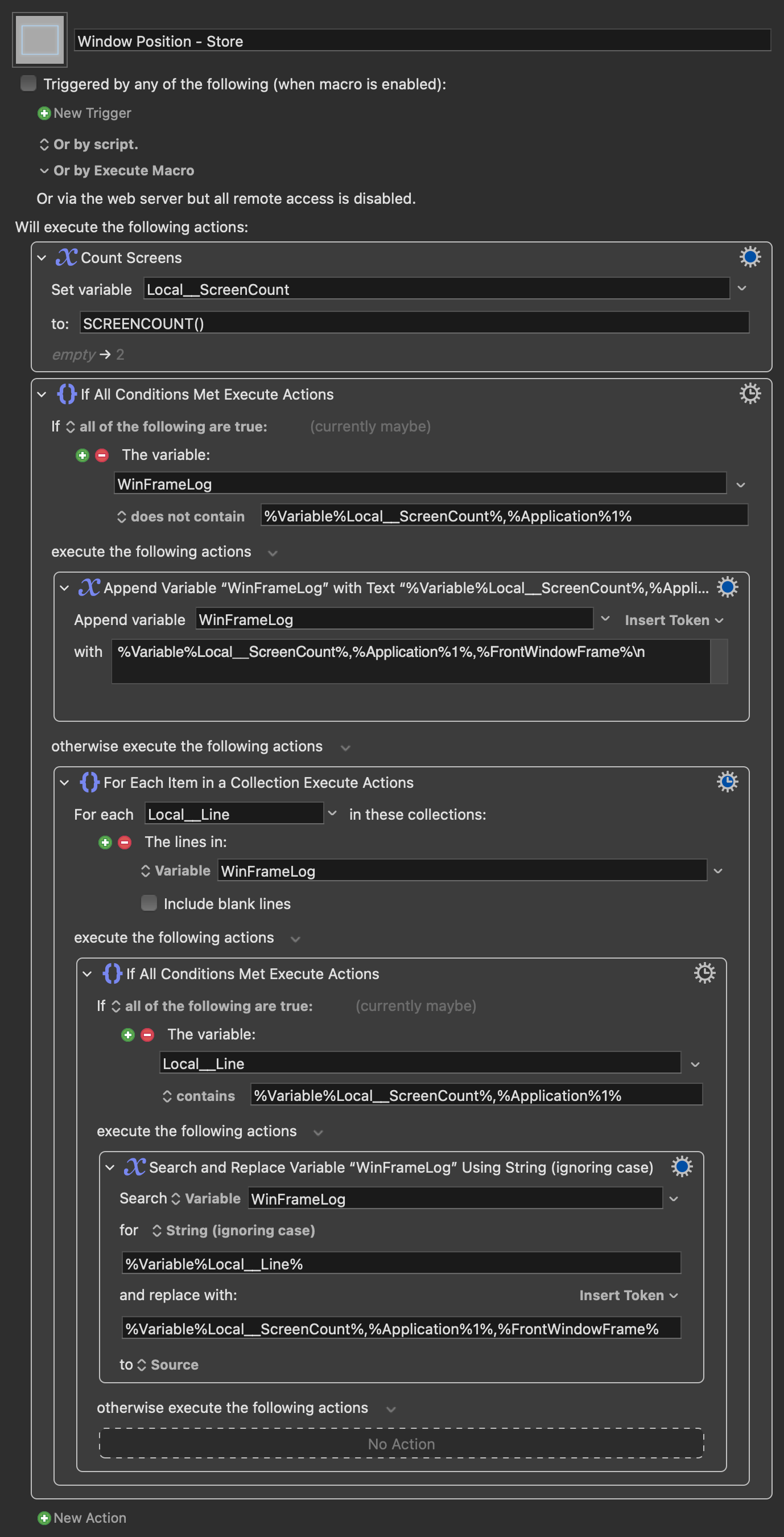Click the New Trigger button
Image resolution: width=784 pixels, height=1537 pixels.
click(84, 113)
